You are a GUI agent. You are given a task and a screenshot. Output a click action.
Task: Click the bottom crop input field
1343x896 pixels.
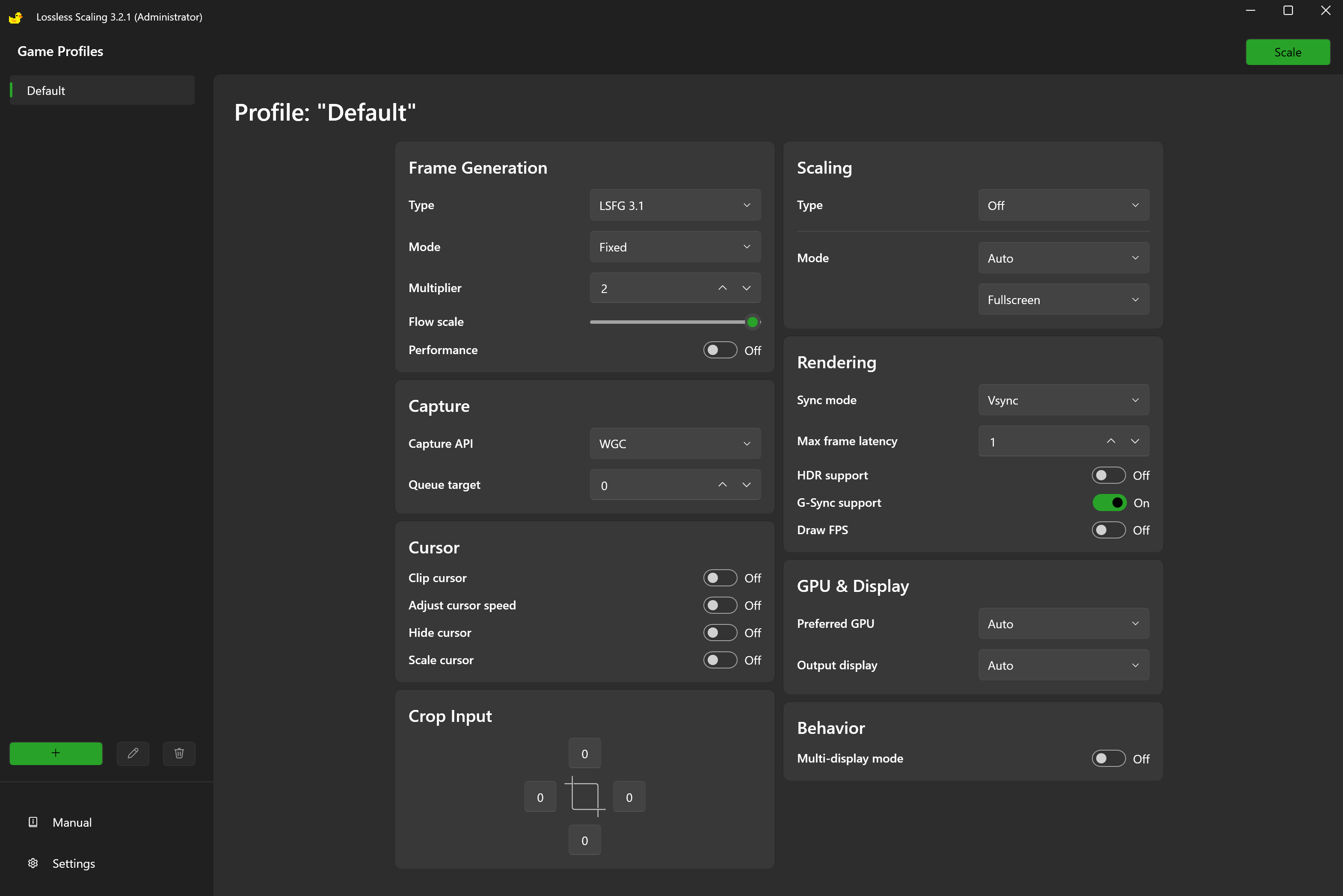(584, 840)
